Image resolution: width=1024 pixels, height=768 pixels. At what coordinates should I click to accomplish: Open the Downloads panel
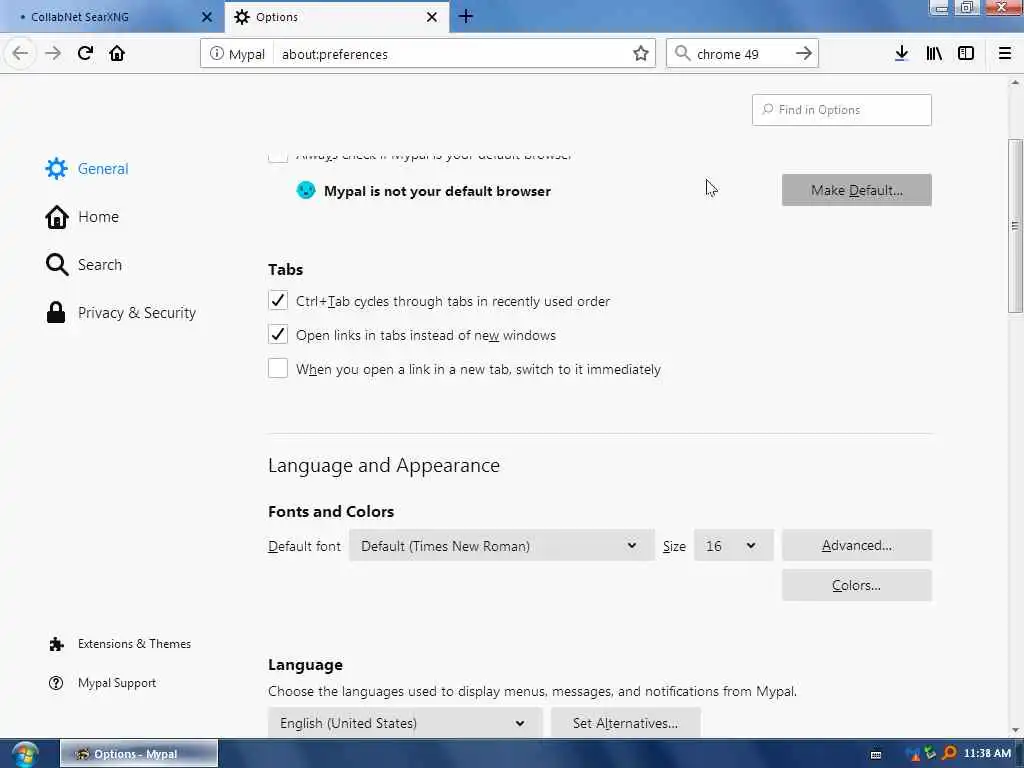click(901, 54)
